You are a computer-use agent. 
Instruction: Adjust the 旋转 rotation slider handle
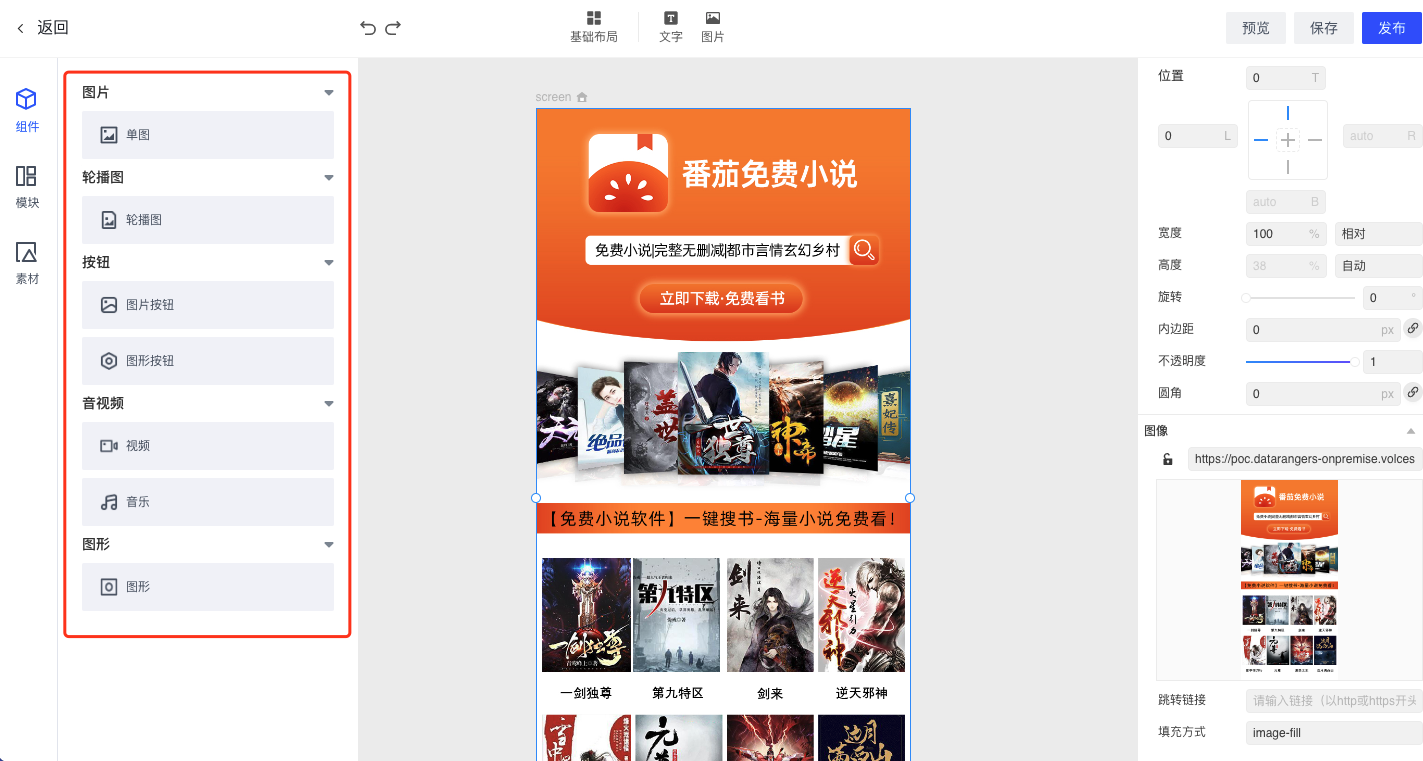click(x=1246, y=298)
